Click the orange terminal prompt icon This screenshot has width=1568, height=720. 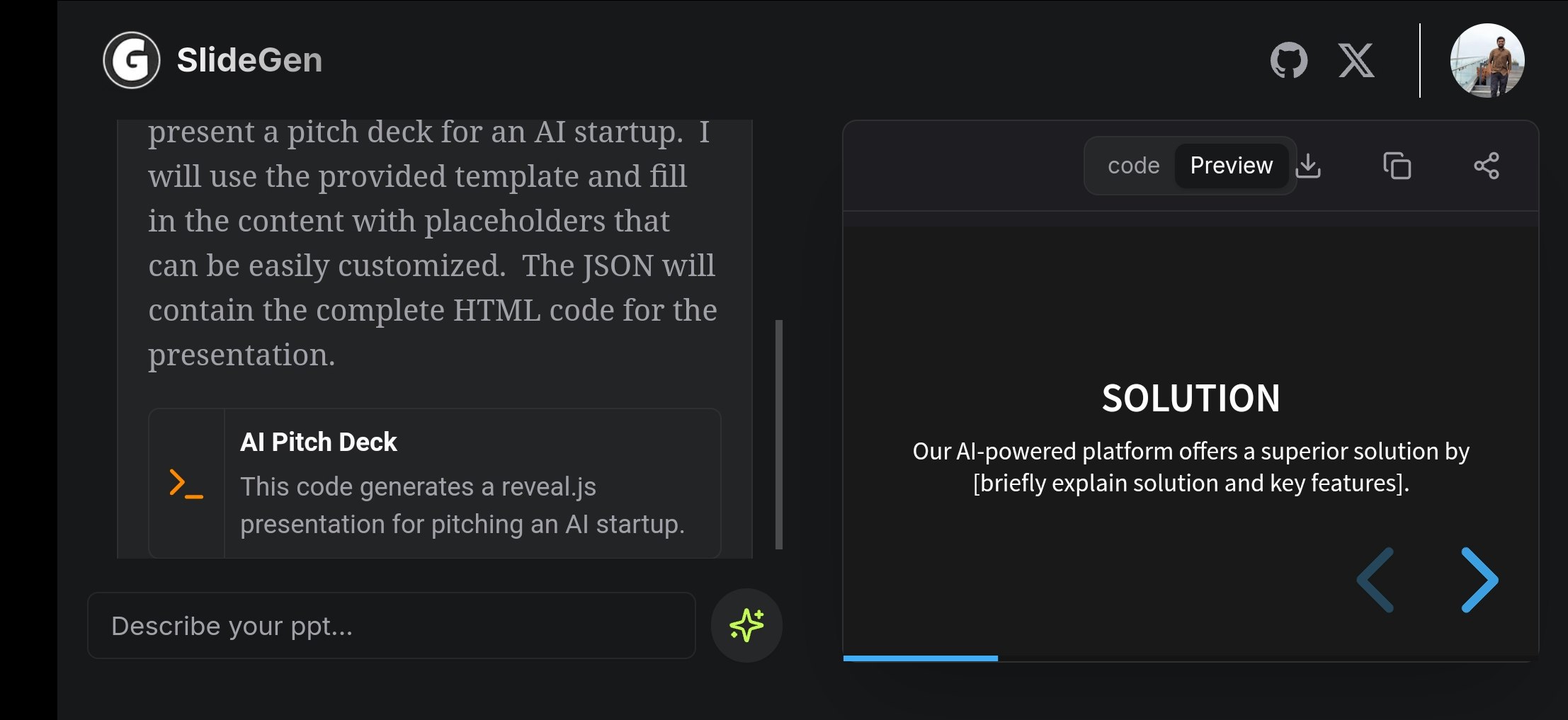[x=186, y=484]
